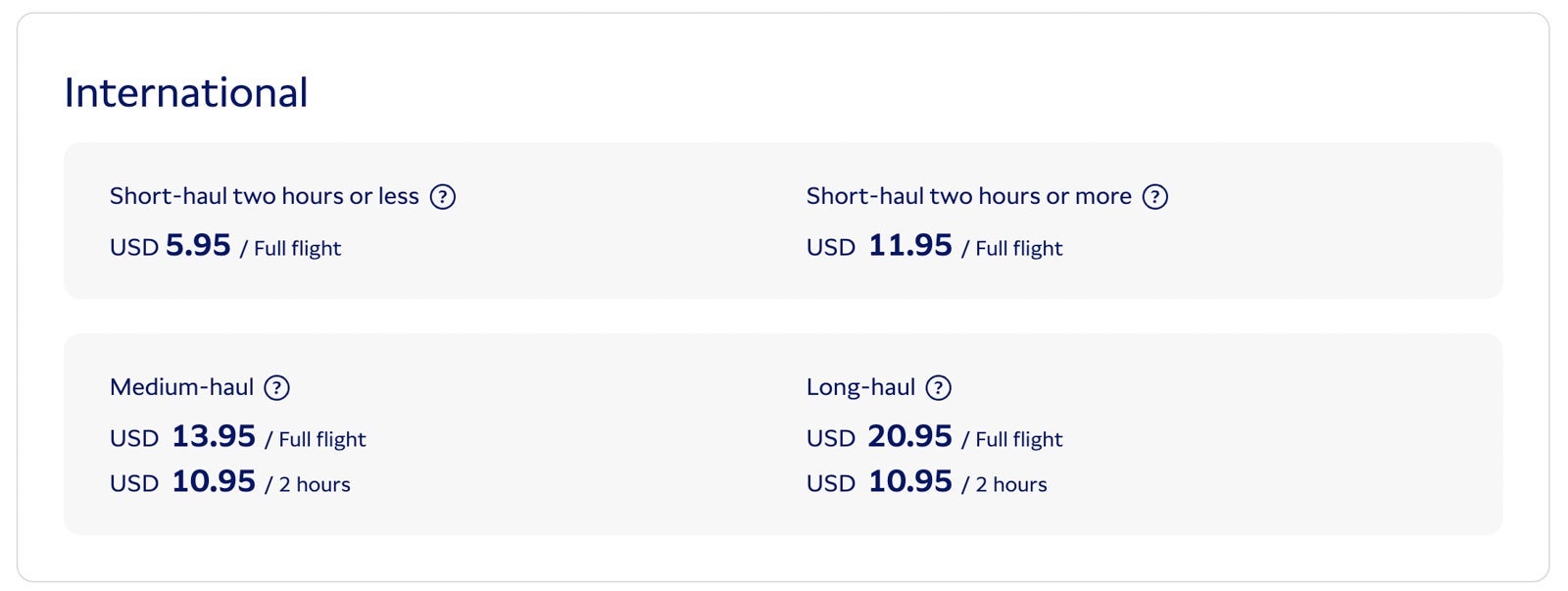The height and width of the screenshot is (591, 1568).
Task: Choose the Medium-haul 13.95 price amount
Action: pos(214,436)
